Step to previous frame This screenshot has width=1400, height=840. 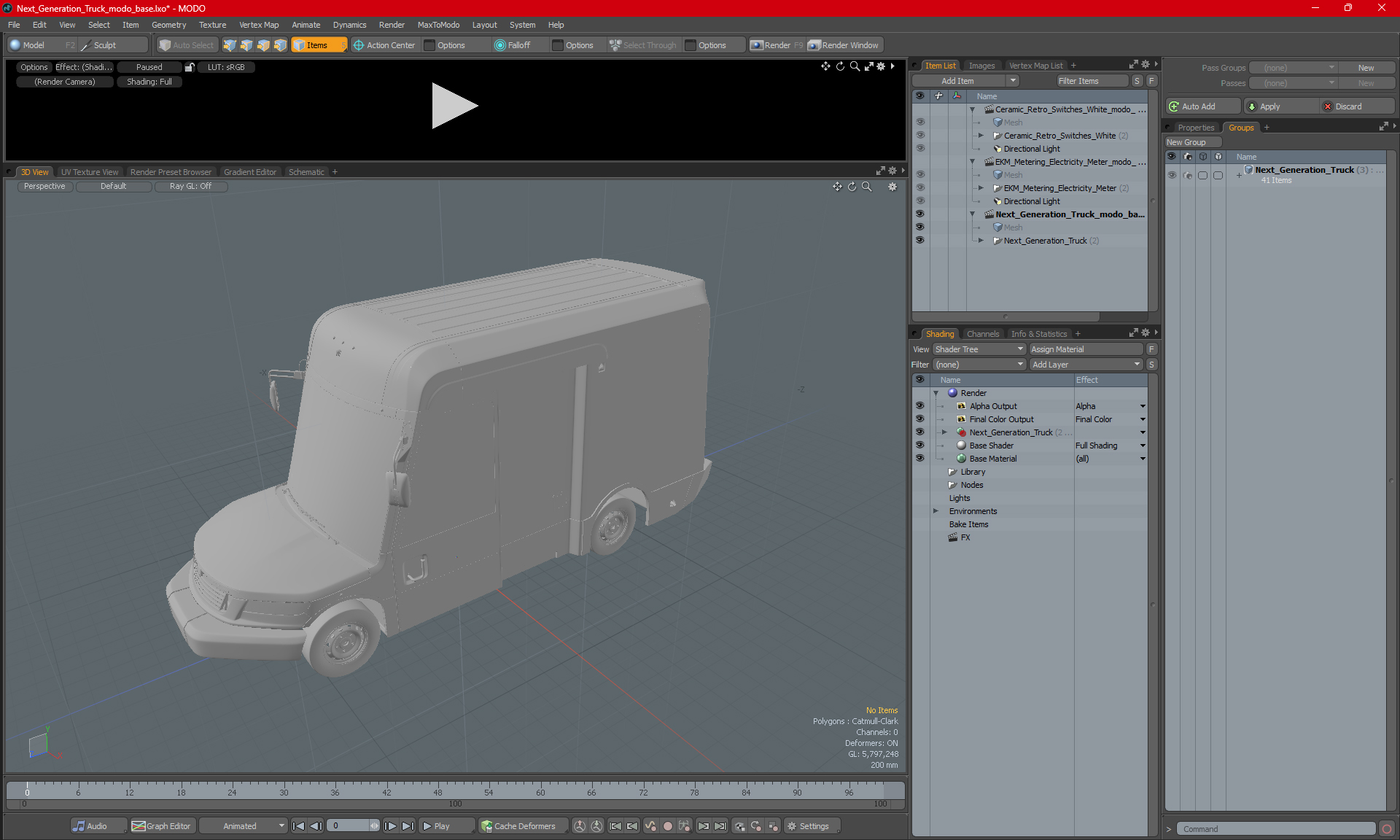point(316,826)
